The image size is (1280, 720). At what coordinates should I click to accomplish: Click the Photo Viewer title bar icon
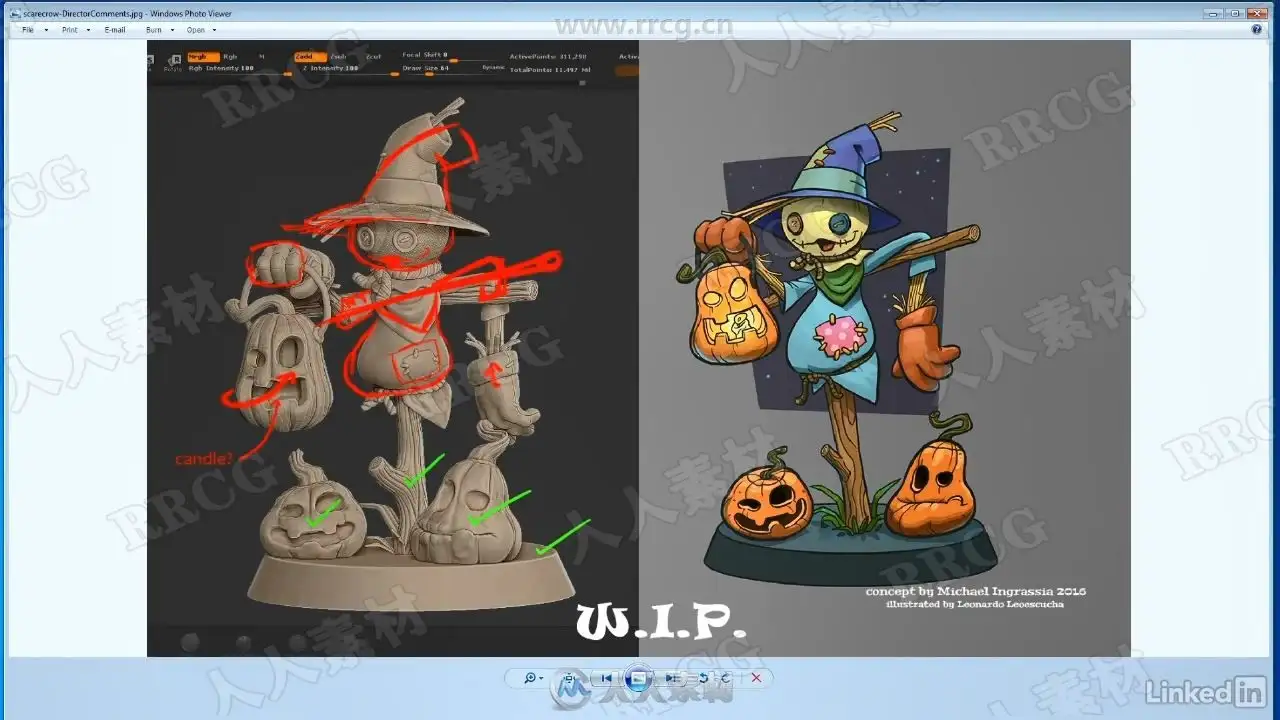click(x=14, y=13)
